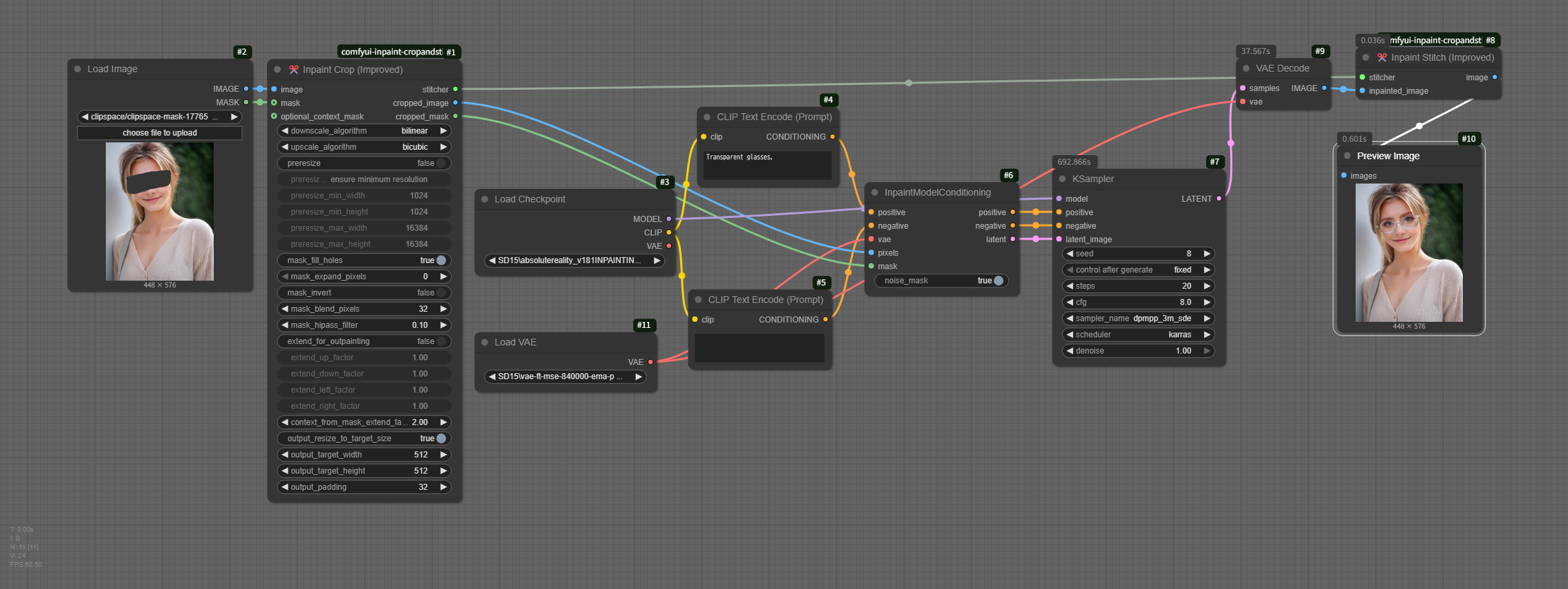1568x589 pixels.
Task: Toggle the mask_fill_holes switch
Action: tap(440, 260)
